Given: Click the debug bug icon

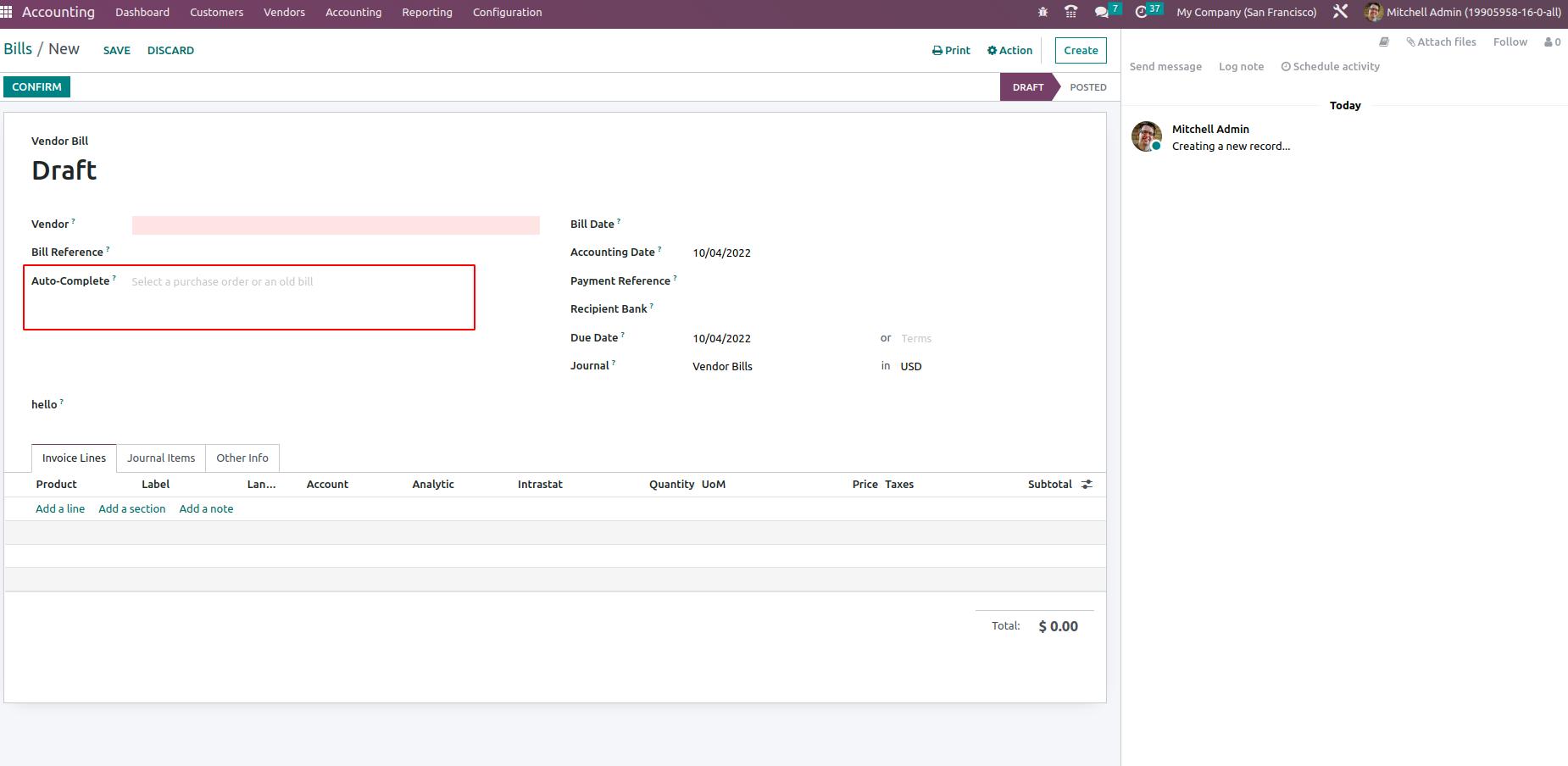Looking at the screenshot, I should pyautogui.click(x=1043, y=12).
